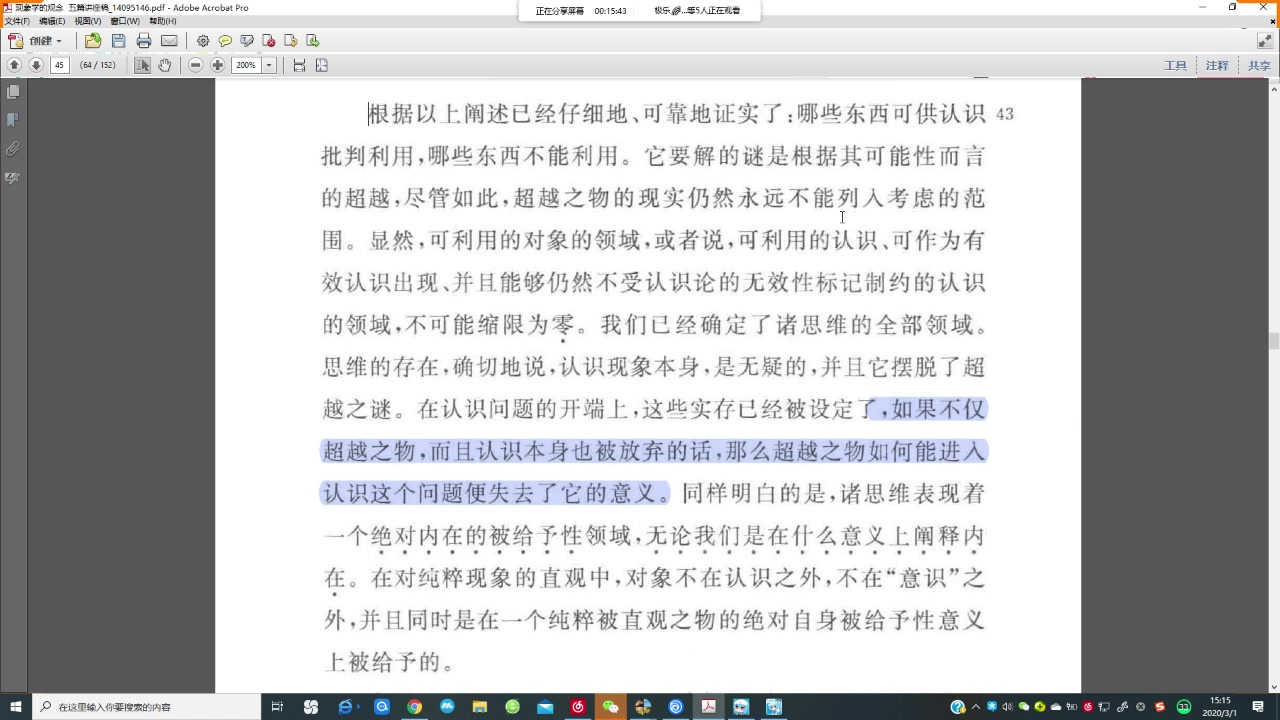Click the Windows Start button
The height and width of the screenshot is (720, 1280).
click(16, 707)
